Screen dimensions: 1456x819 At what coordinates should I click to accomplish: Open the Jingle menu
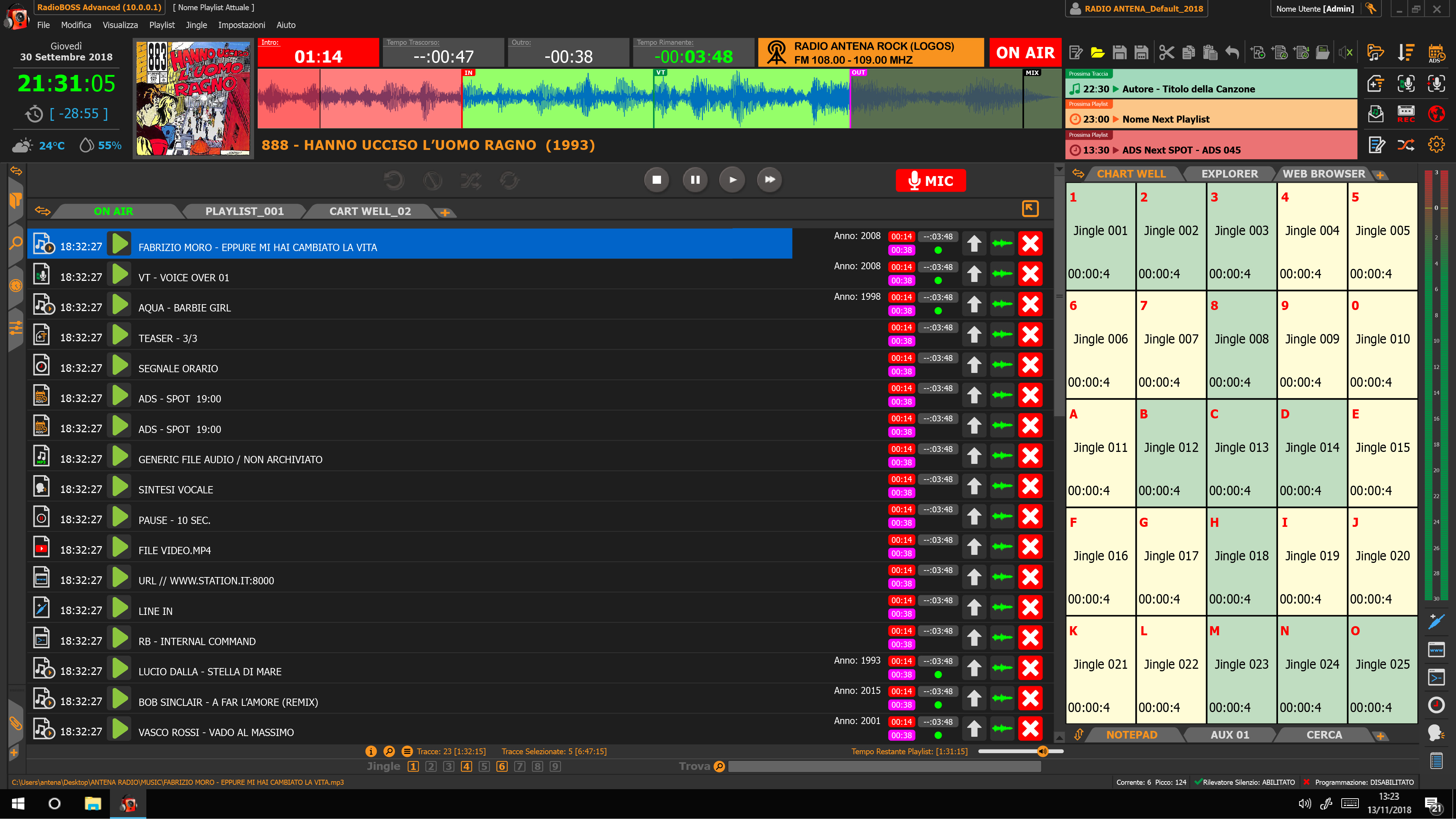(x=196, y=25)
